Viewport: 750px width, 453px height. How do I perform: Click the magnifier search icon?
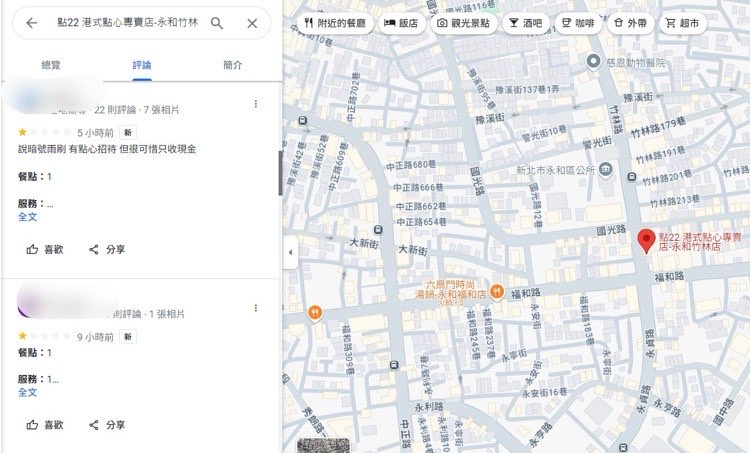pyautogui.click(x=217, y=23)
